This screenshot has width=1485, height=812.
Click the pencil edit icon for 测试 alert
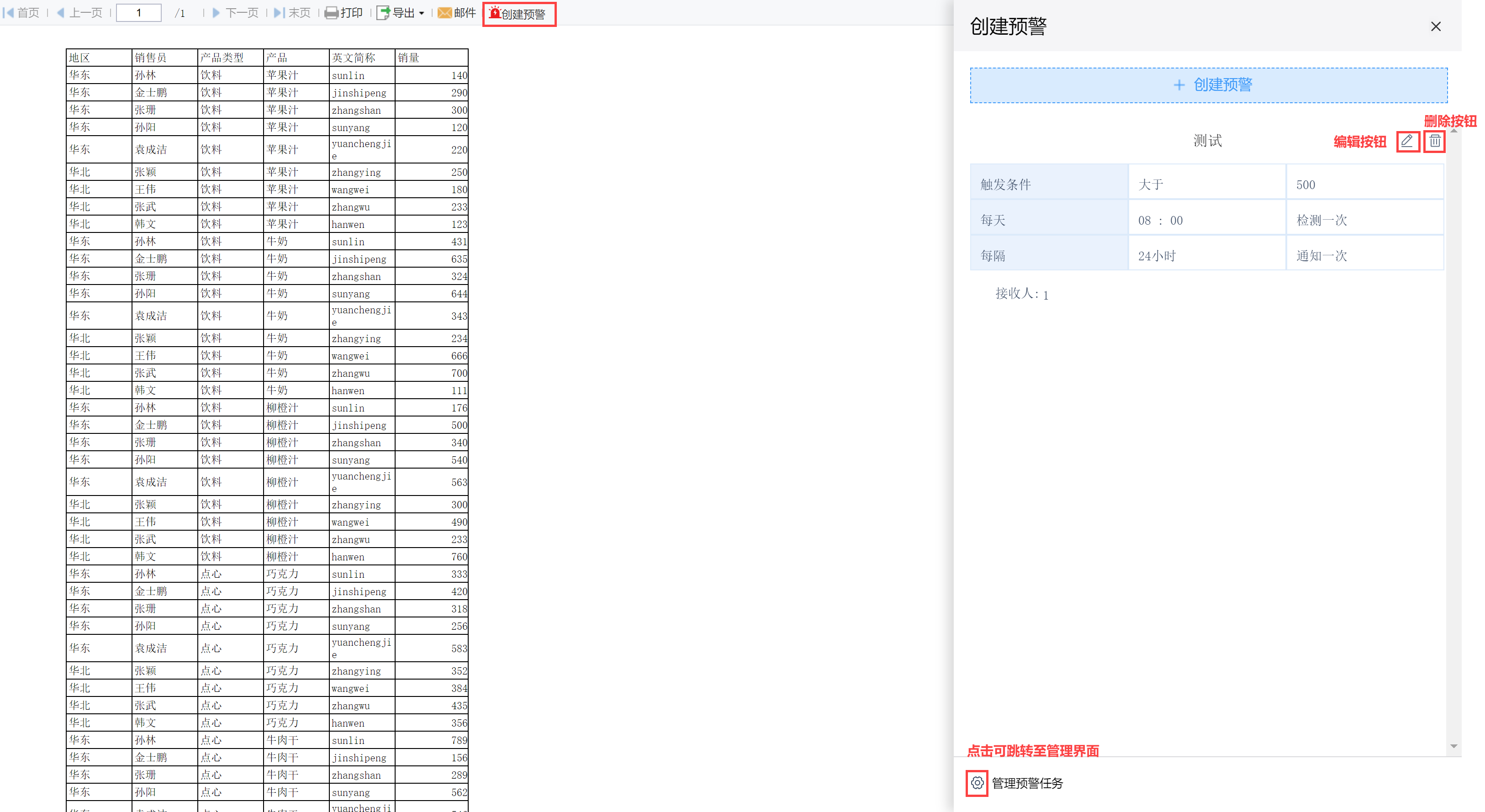coord(1407,141)
